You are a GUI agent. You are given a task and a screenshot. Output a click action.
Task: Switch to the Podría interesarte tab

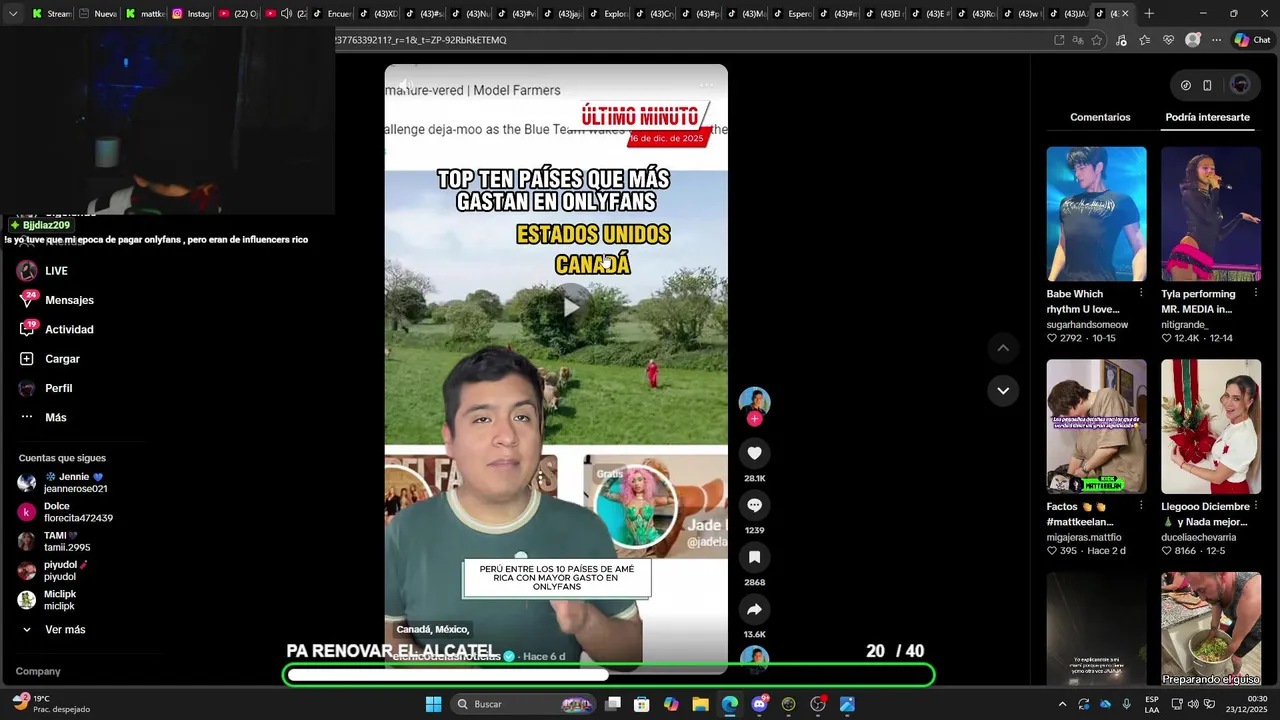[1207, 117]
